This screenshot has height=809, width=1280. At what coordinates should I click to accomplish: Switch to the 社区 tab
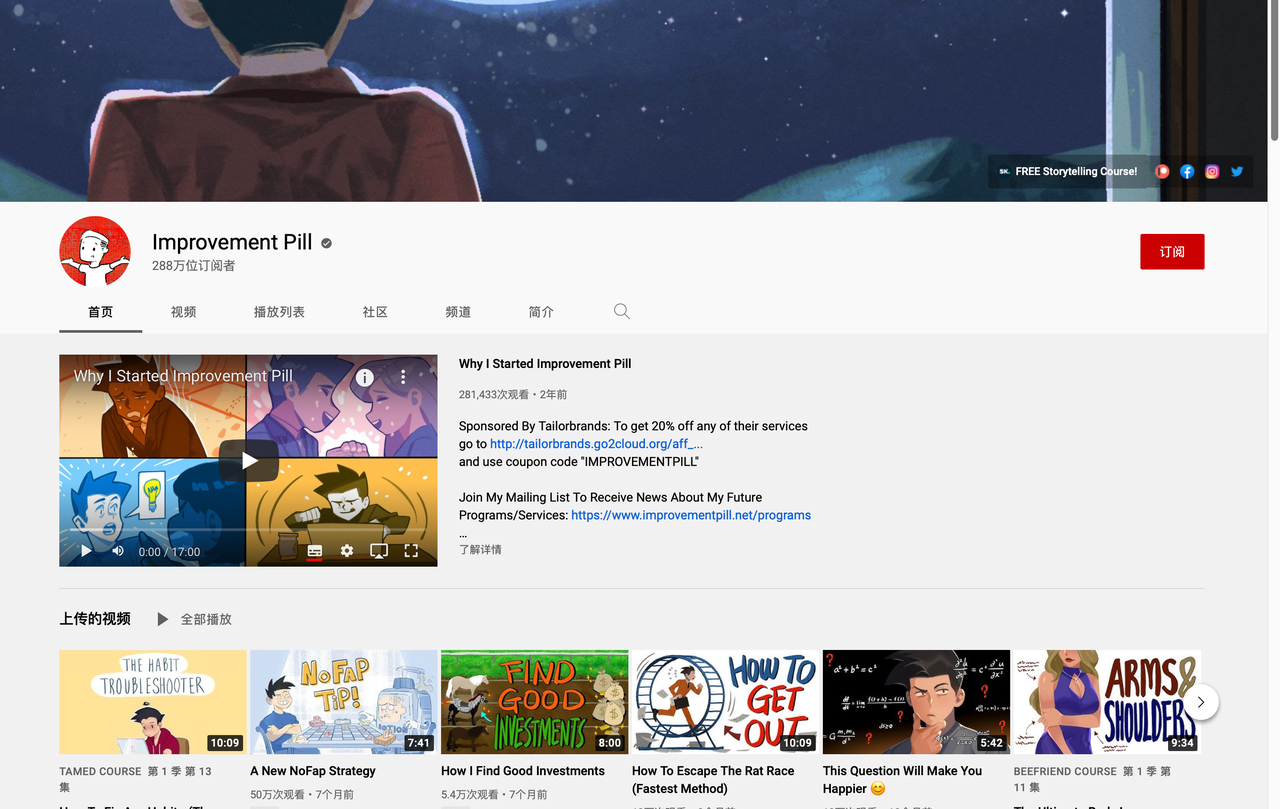[375, 312]
